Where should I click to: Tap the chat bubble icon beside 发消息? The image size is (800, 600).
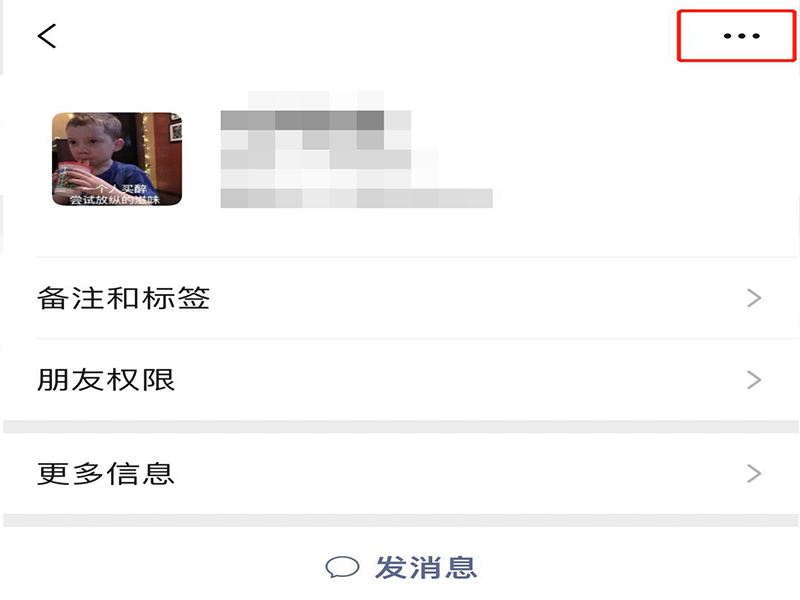tap(342, 567)
